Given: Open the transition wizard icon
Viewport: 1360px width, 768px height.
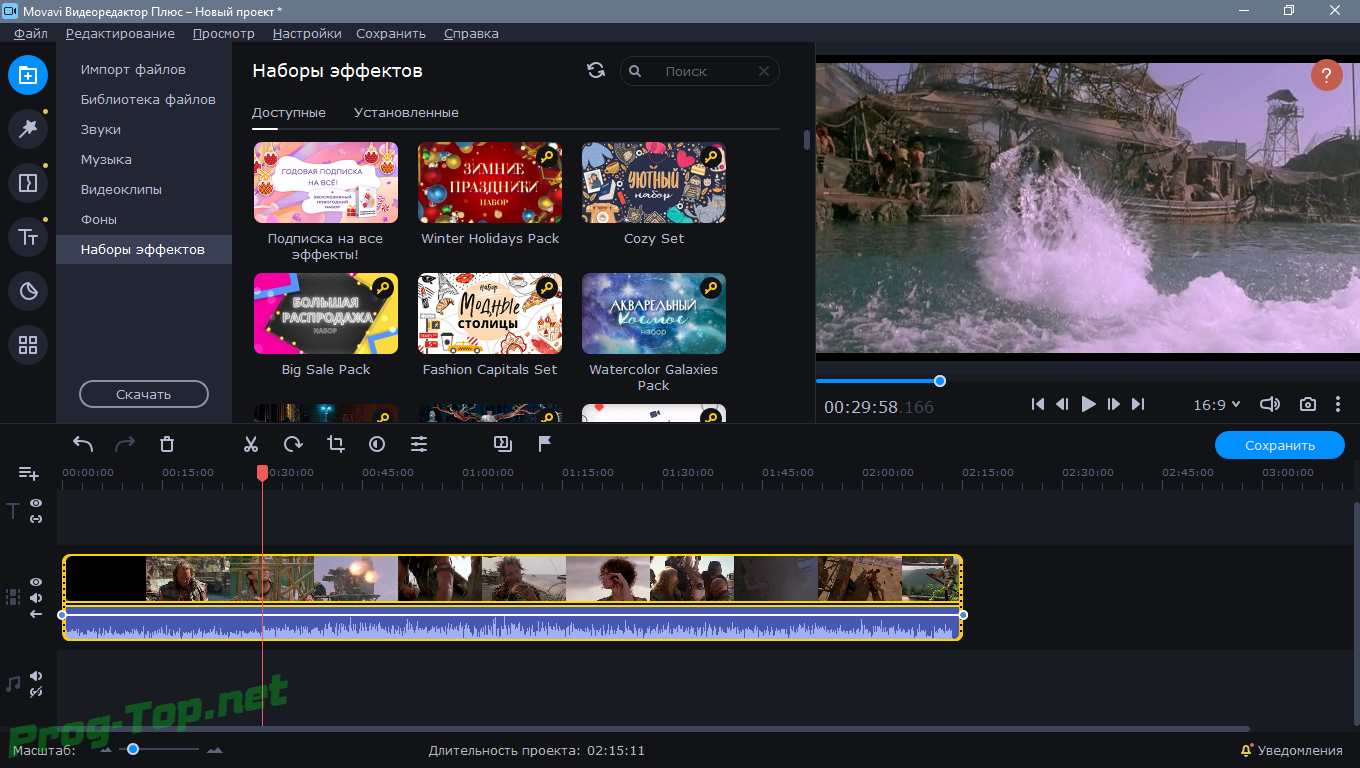Looking at the screenshot, I should click(x=503, y=443).
